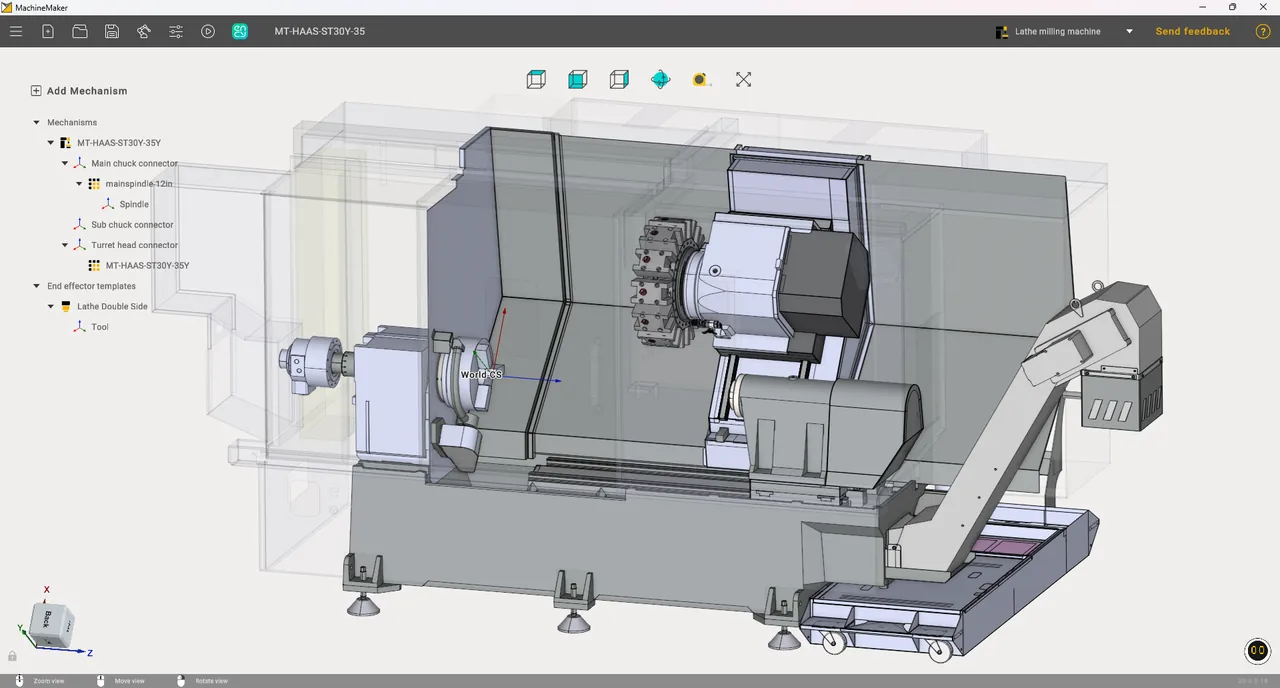Collapse the Main chuck connector node
The width and height of the screenshot is (1280, 688).
coord(65,163)
